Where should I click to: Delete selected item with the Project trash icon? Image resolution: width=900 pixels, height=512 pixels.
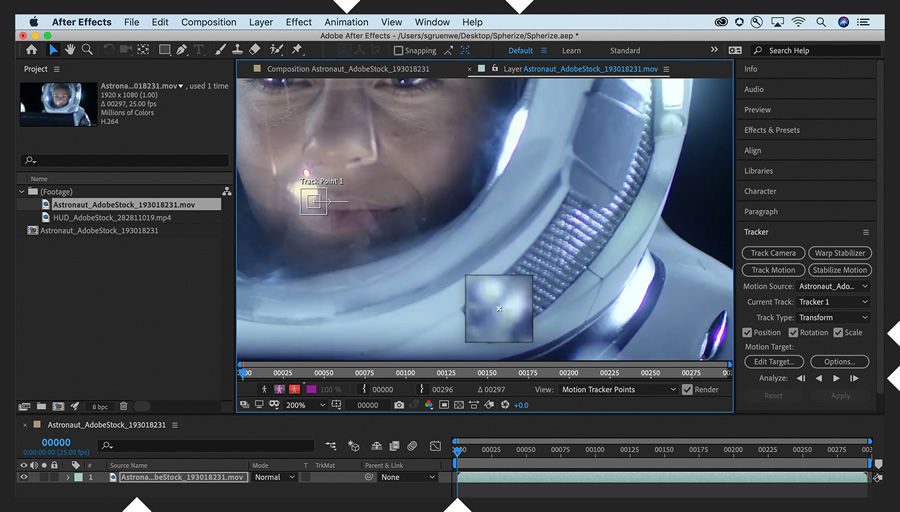pyautogui.click(x=124, y=406)
